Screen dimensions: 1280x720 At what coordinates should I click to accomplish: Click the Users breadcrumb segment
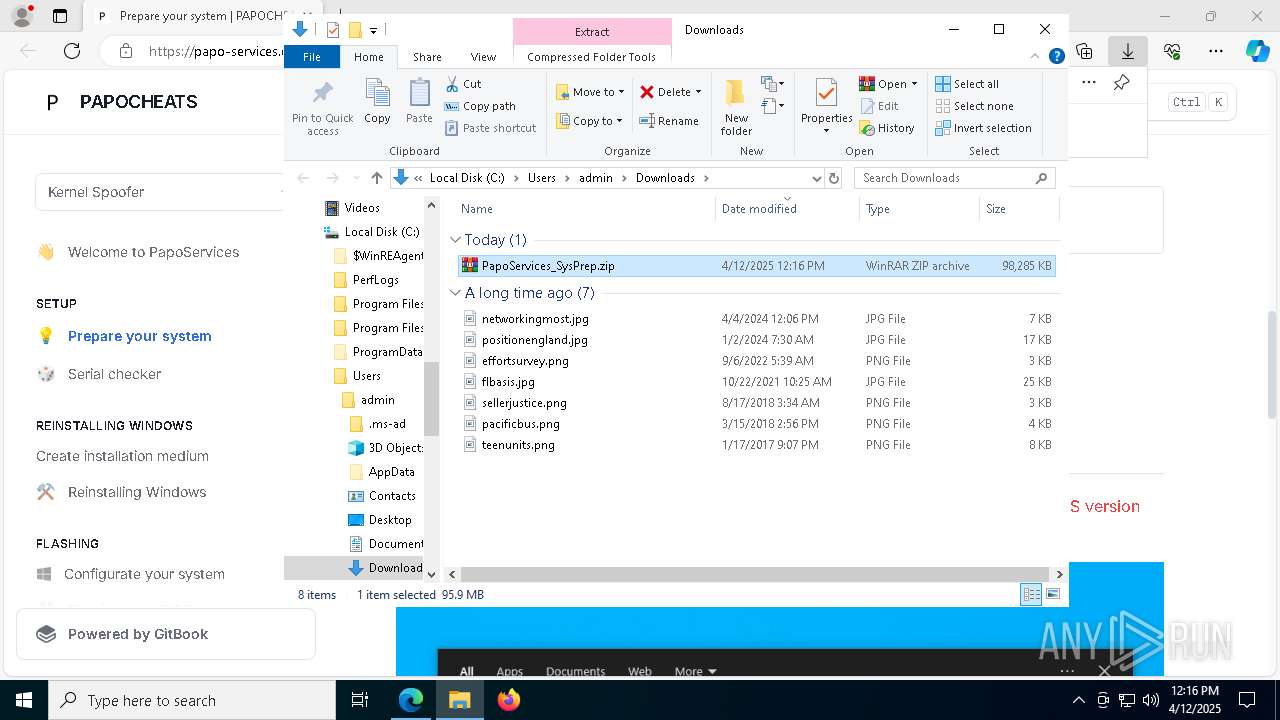541,178
